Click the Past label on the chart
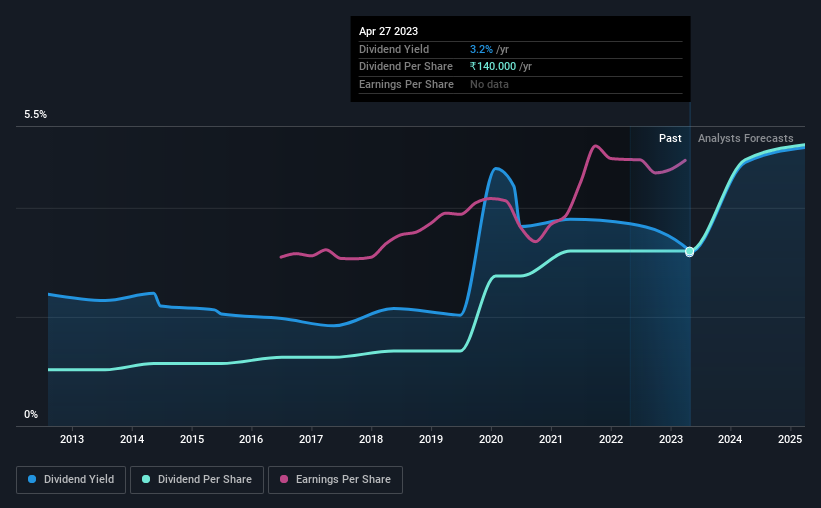This screenshot has height=508, width=821. (670, 138)
